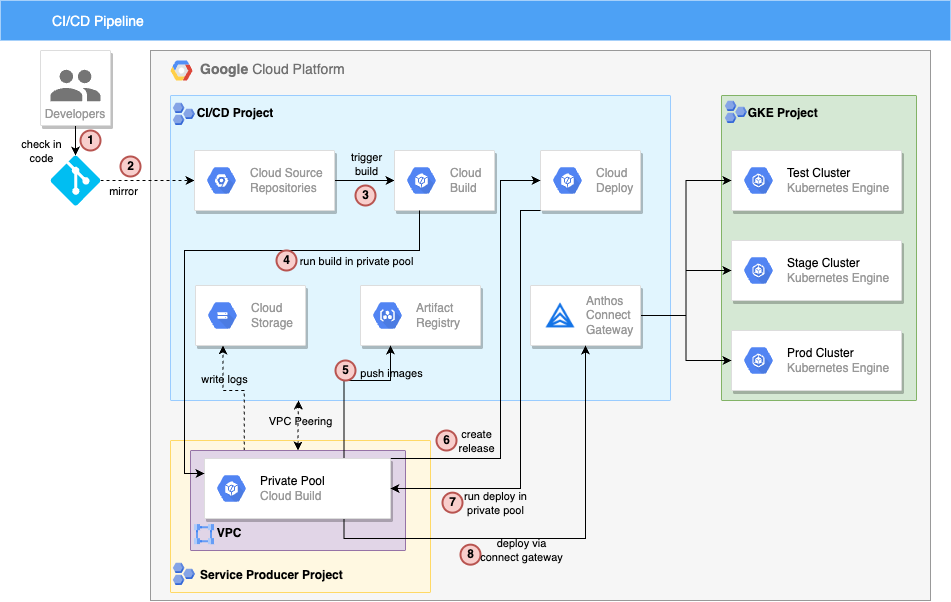Click the Test Cluster Kubernetes icon
Viewport: 951px width, 602px height.
pos(758,181)
